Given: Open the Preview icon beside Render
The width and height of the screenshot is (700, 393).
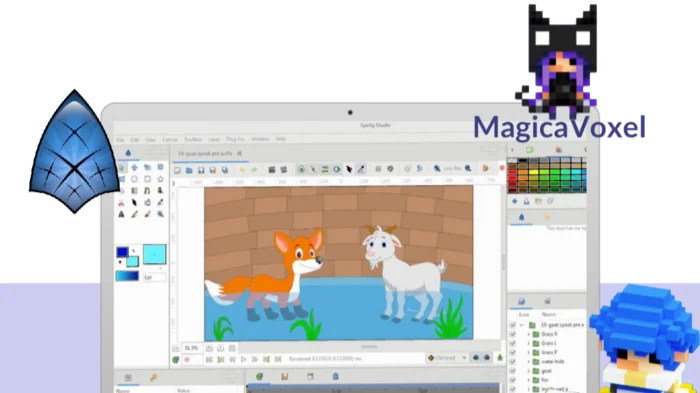Looking at the screenshot, I should [283, 170].
